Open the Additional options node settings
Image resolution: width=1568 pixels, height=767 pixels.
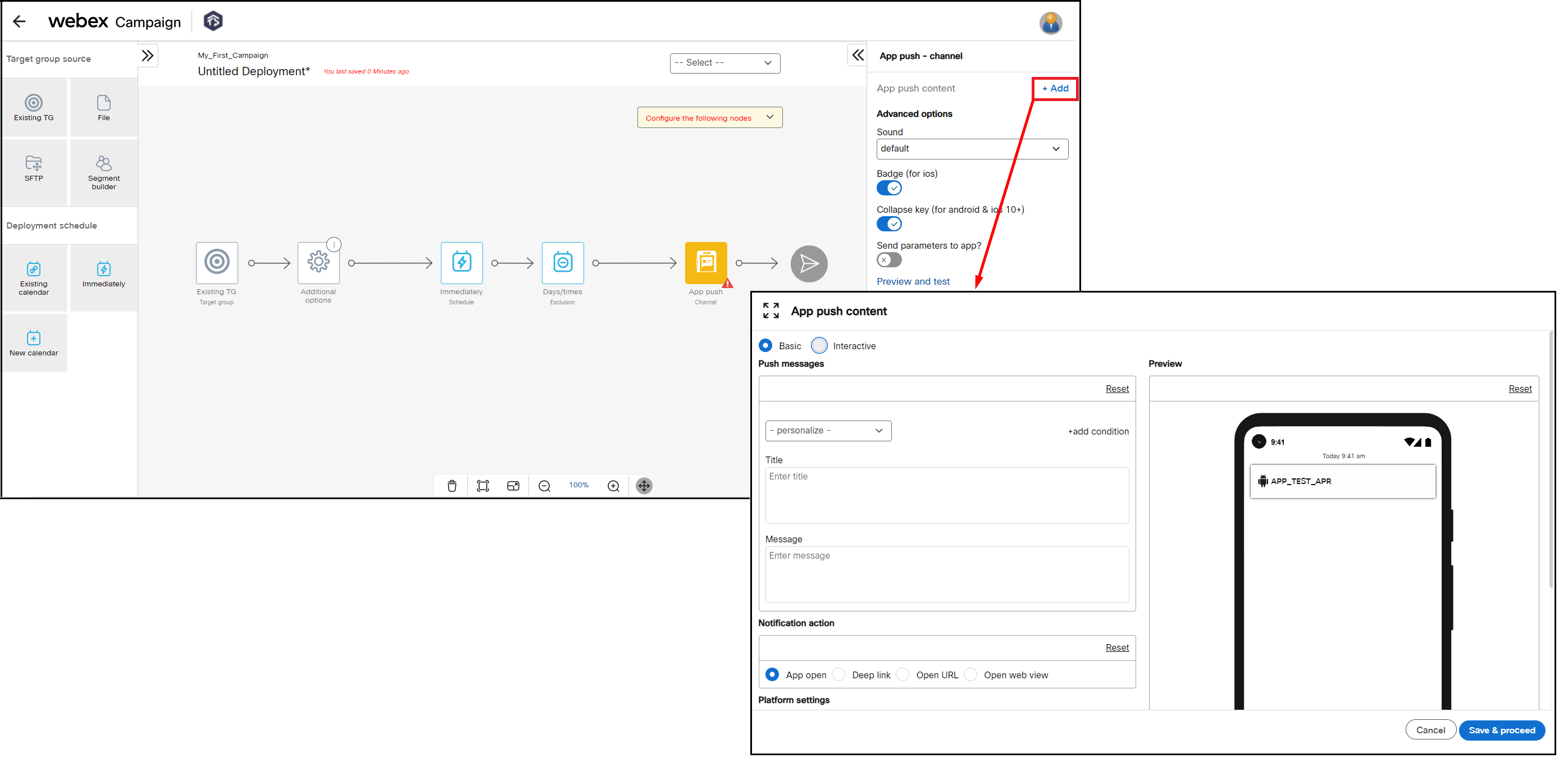point(318,262)
